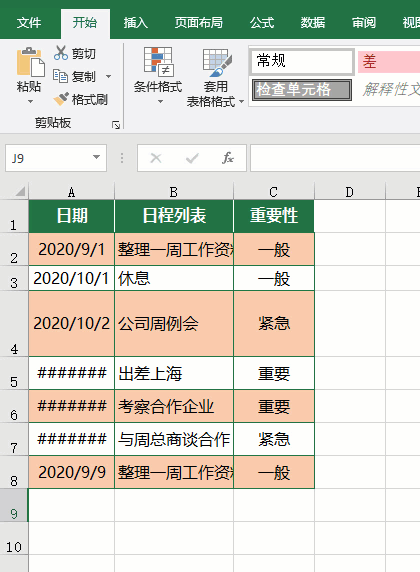Select the 考察合作企业 cell

point(174,406)
